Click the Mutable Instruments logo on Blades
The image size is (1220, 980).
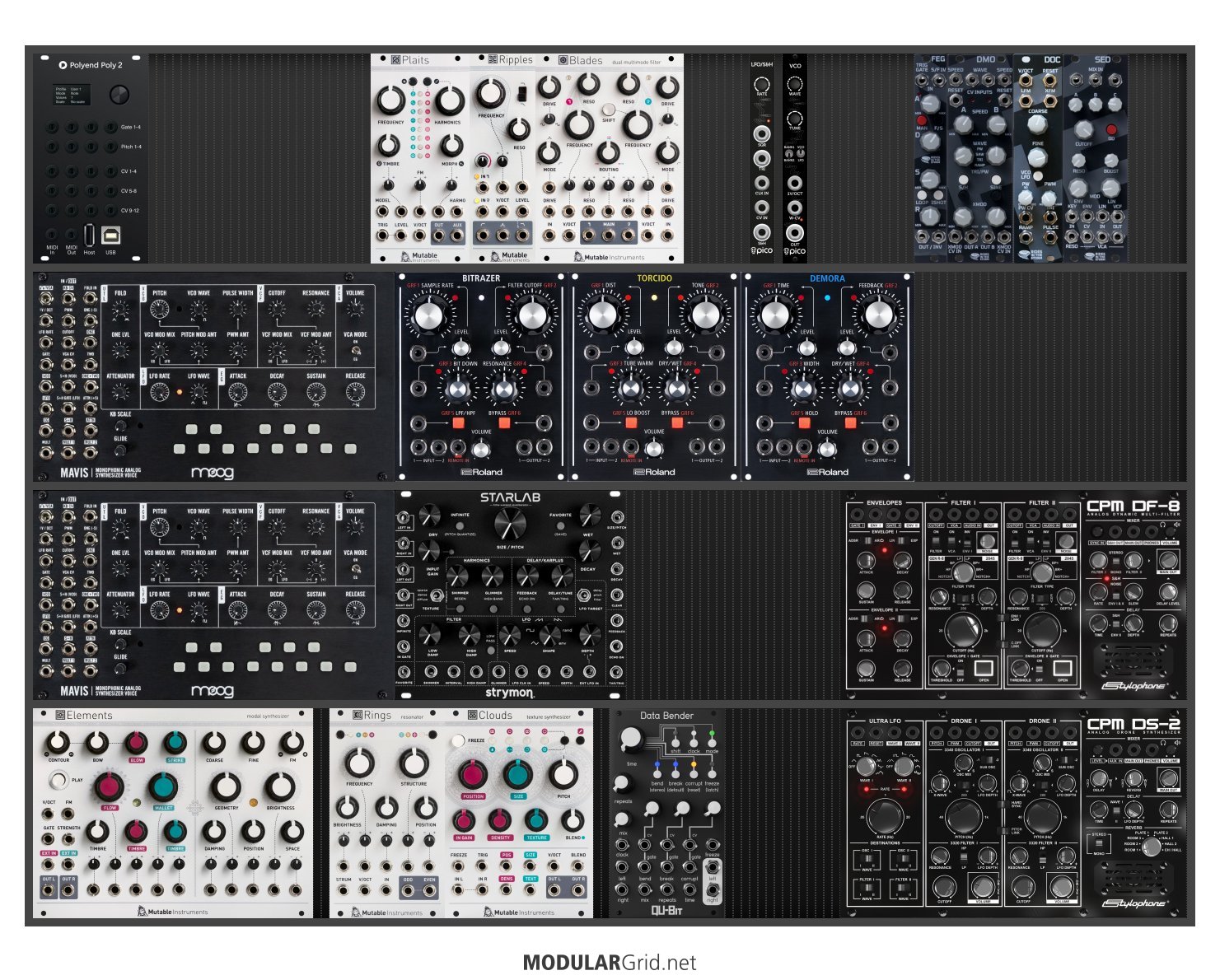tap(610, 257)
